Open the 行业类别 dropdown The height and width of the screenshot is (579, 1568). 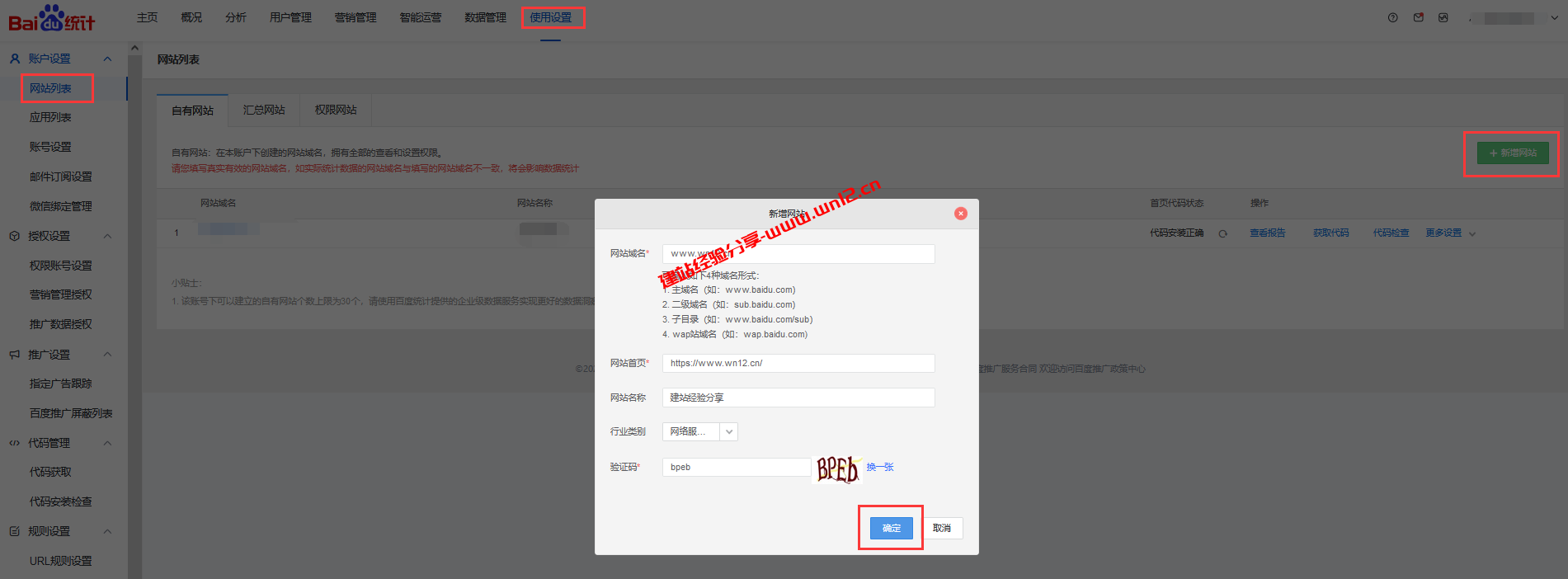click(x=728, y=431)
